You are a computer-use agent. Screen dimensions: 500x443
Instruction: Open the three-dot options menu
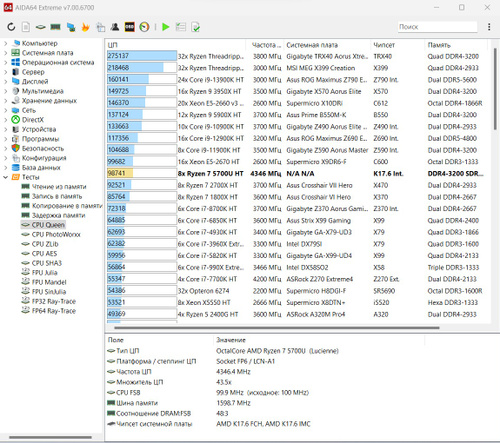point(489,27)
